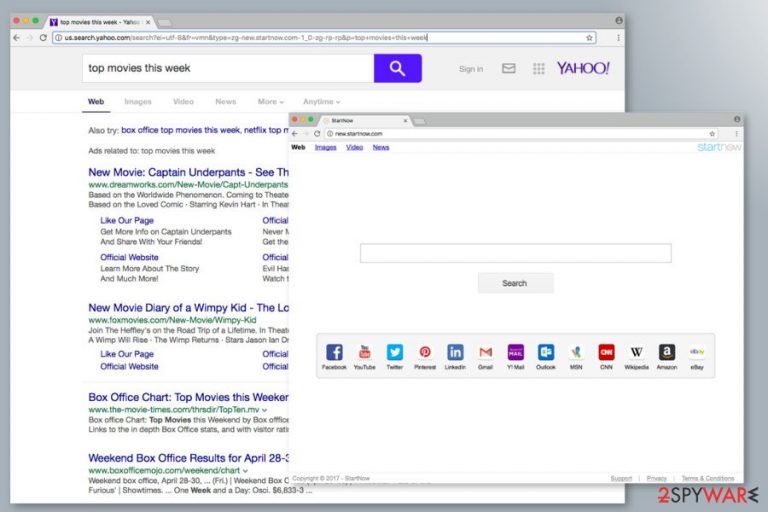Open the Images link on StartNow page
The image size is (768, 512).
326,147
